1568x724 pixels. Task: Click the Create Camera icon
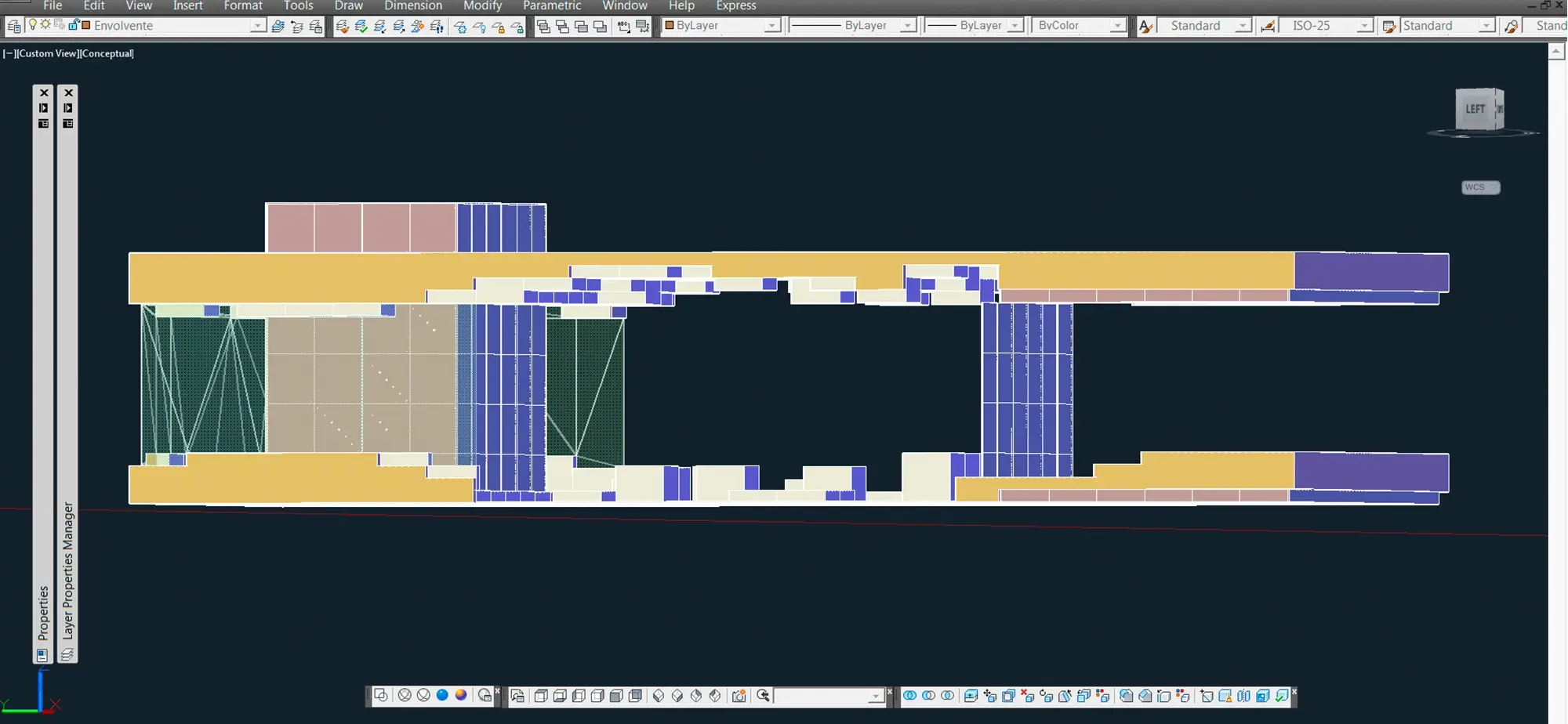(x=739, y=696)
